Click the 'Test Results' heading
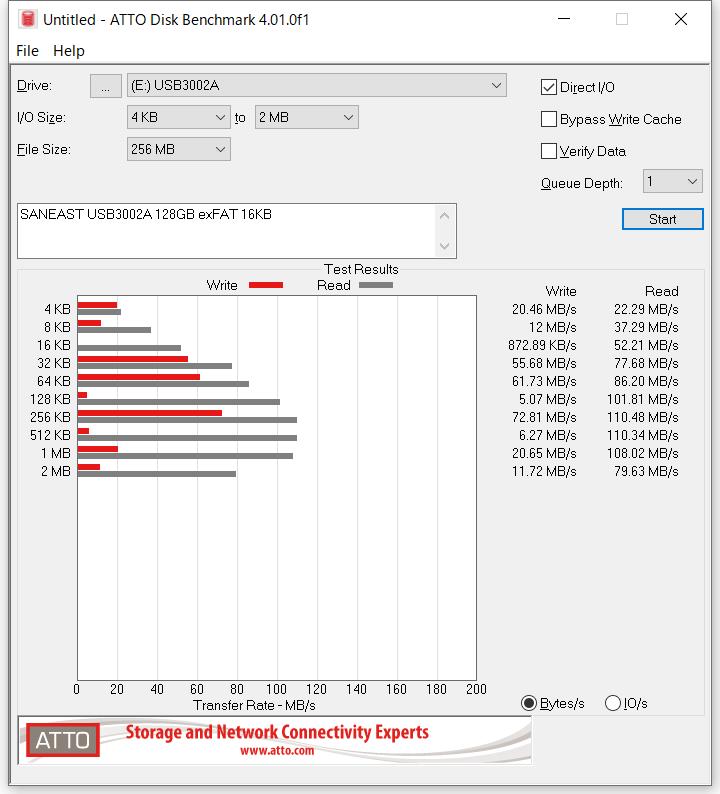The image size is (720, 794). pos(361,269)
